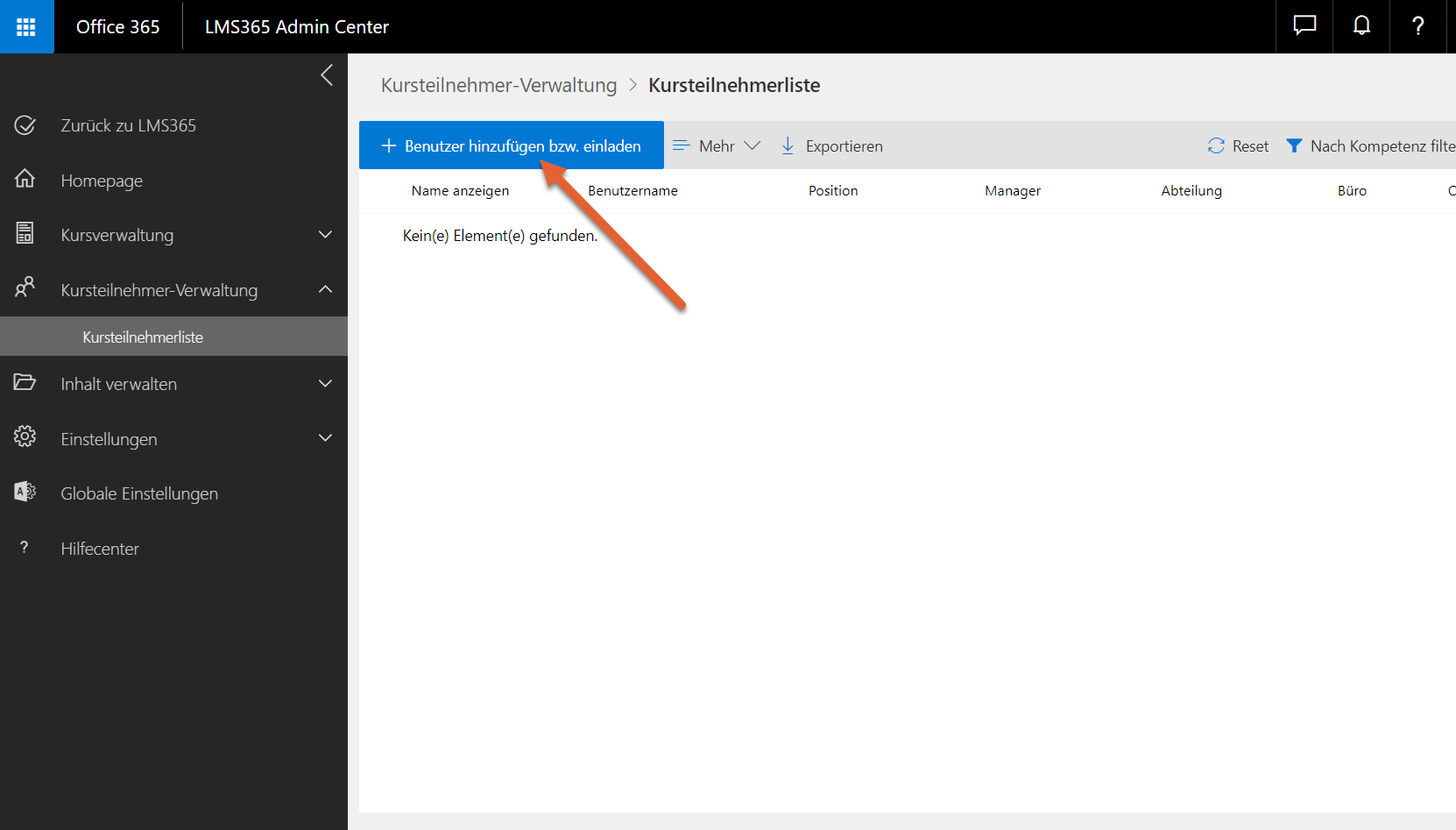
Task: Click the Exportieren button
Action: click(x=832, y=146)
